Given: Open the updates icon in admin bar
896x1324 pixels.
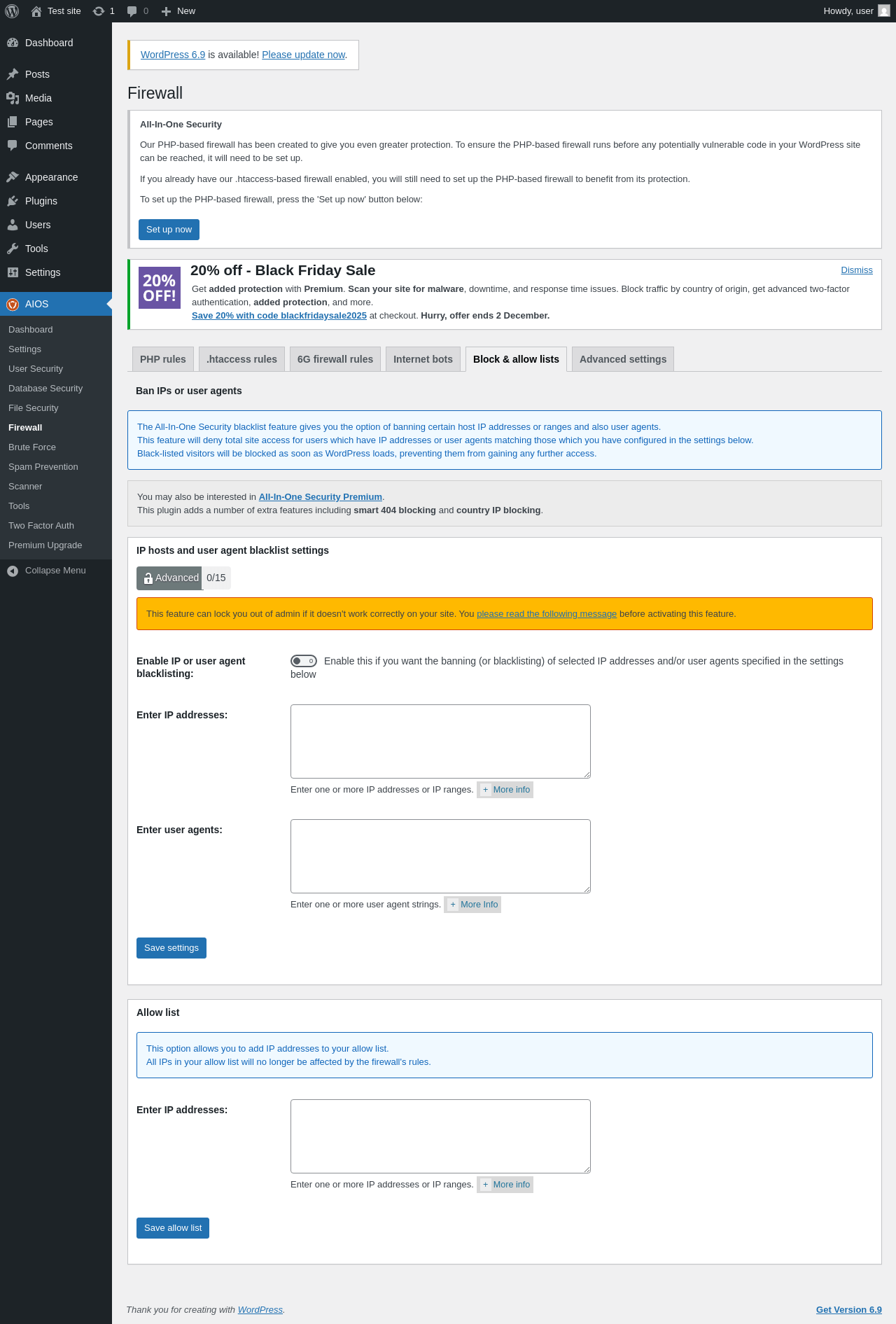Looking at the screenshot, I should (x=99, y=11).
